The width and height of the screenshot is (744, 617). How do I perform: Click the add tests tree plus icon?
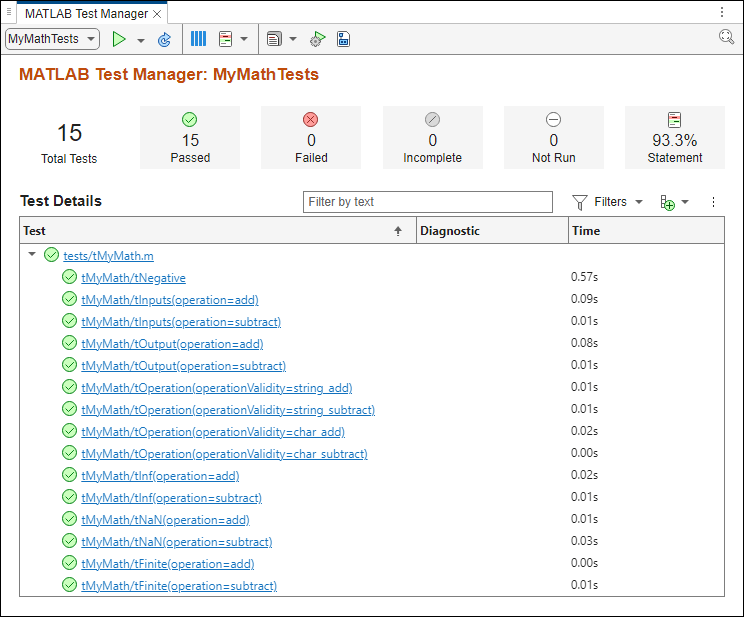point(668,203)
